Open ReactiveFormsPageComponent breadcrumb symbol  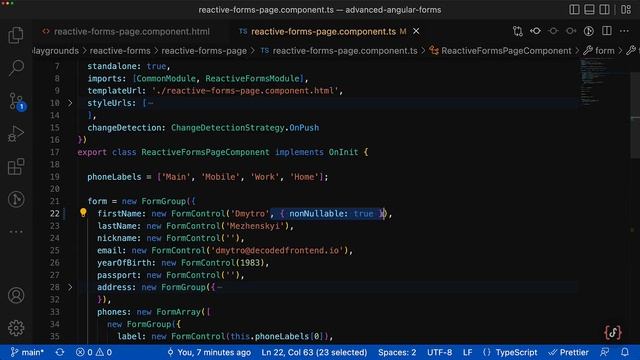506,51
